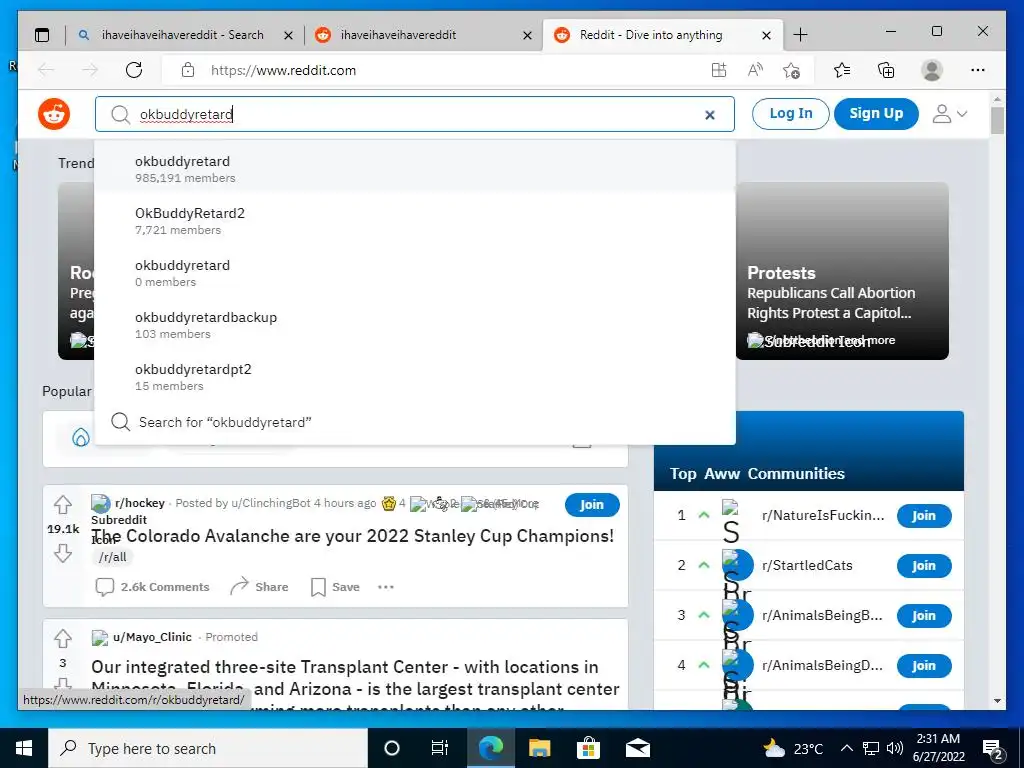Join r/AnimalsBeingB... community
This screenshot has width=1024, height=768.
coord(923,616)
